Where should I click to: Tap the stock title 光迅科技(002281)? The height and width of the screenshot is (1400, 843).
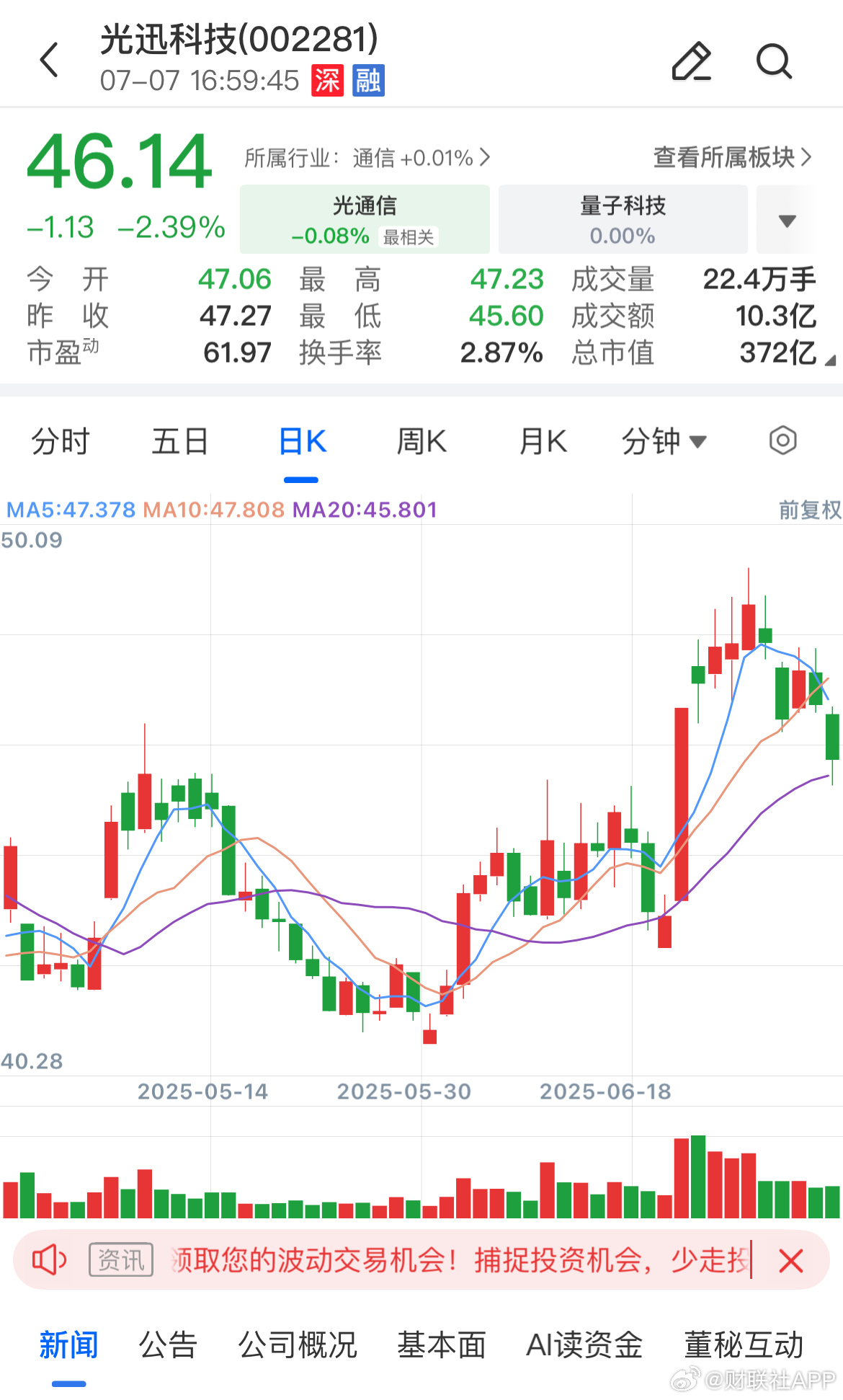[x=239, y=40]
